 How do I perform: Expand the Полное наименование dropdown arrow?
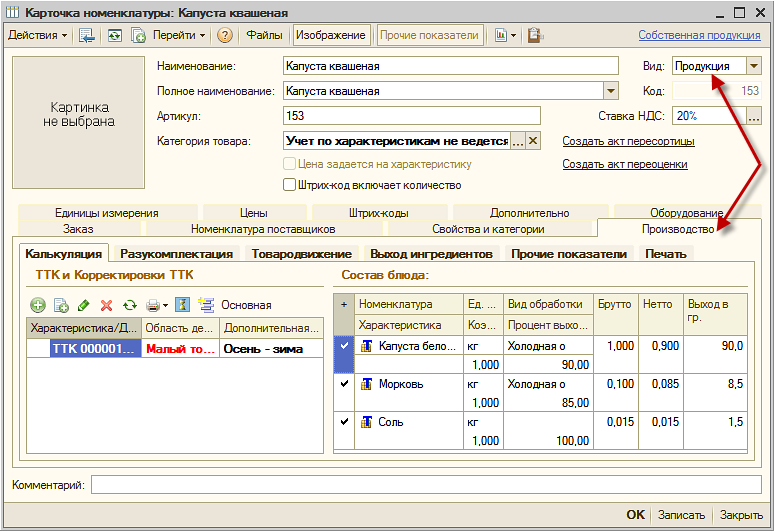[x=611, y=91]
